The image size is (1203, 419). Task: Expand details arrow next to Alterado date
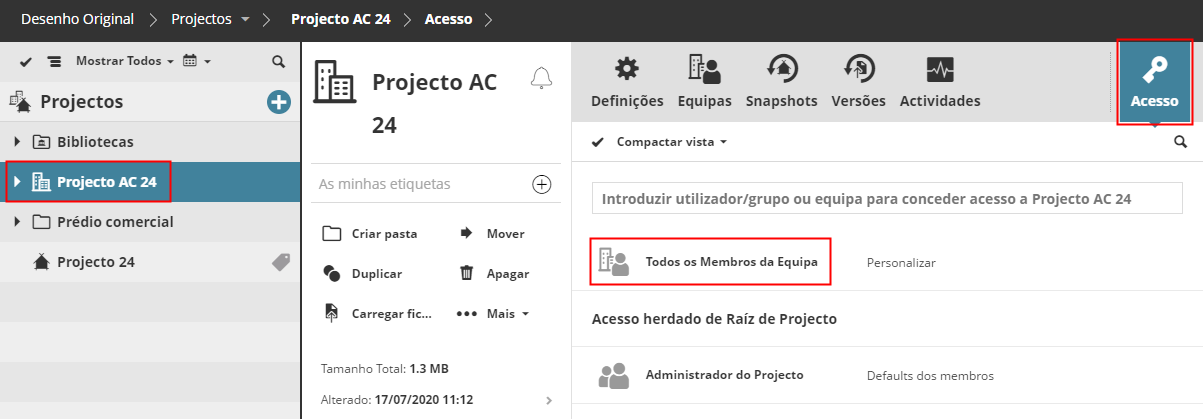548,400
